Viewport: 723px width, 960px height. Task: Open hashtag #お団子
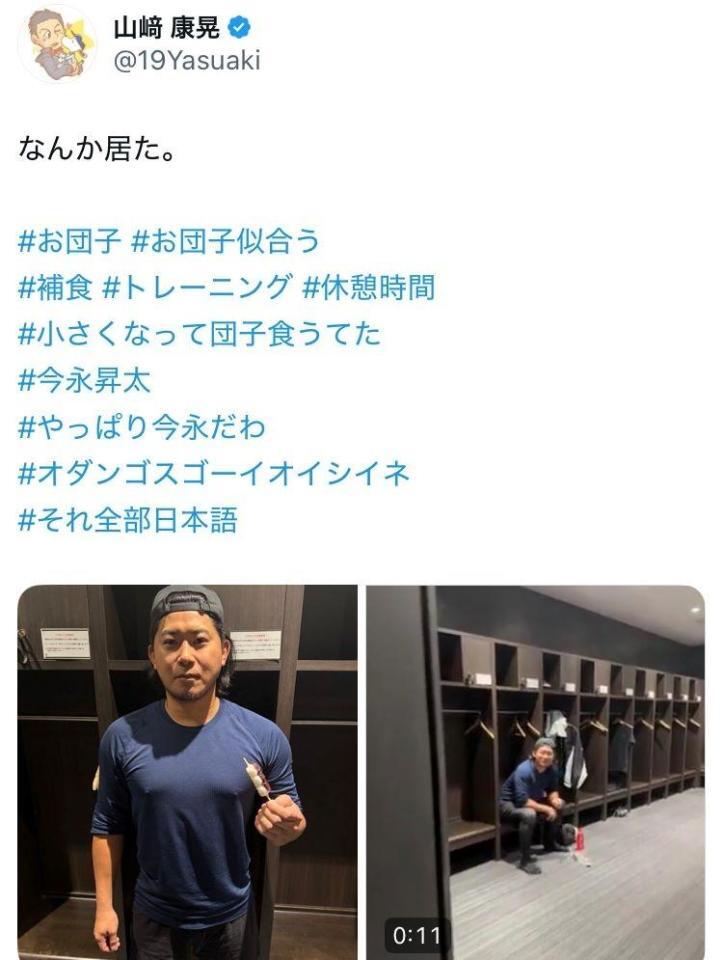pyautogui.click(x=70, y=241)
